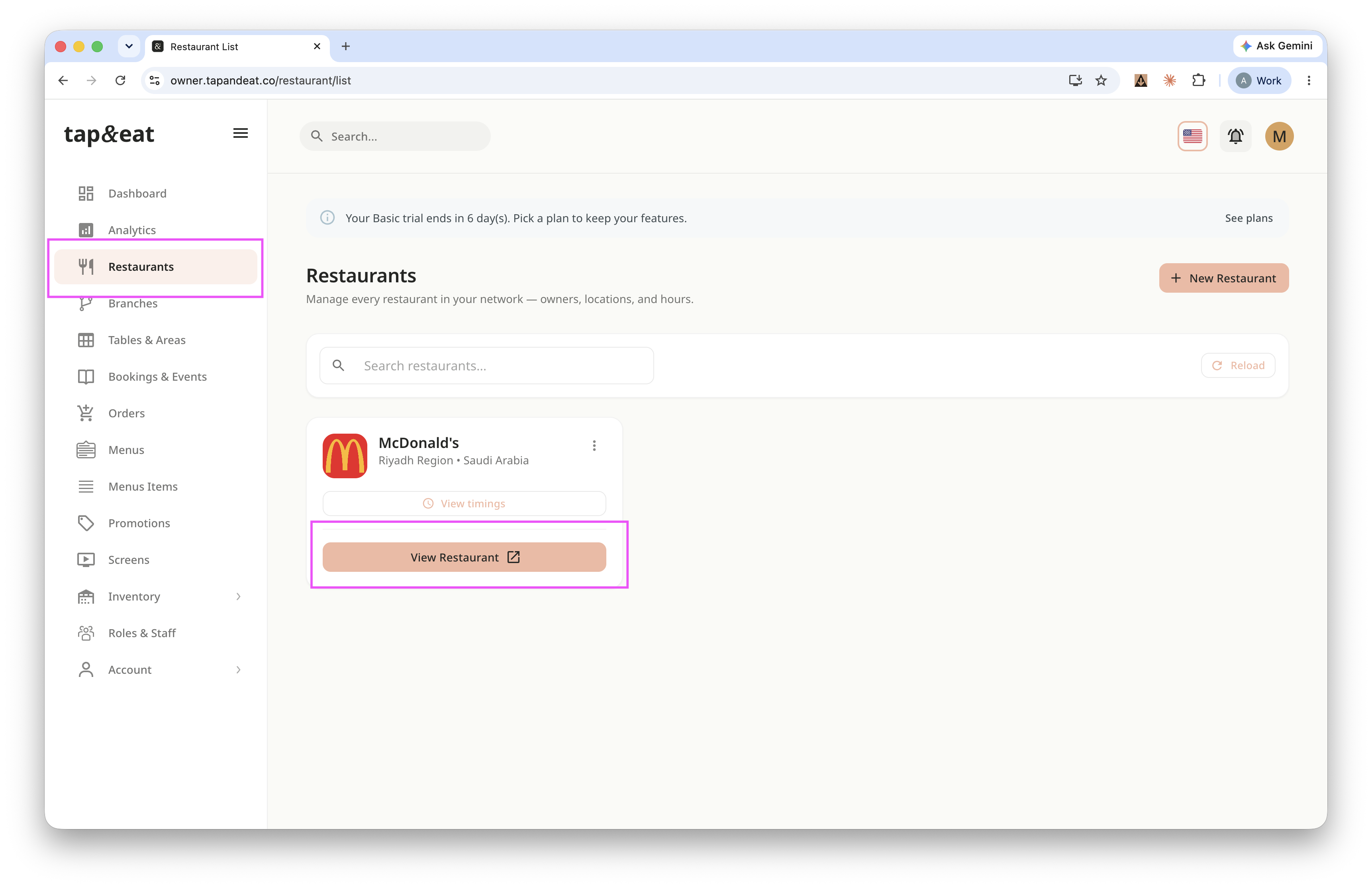Viewport: 1372px width, 888px height.
Task: Click the Orders cart icon
Action: [86, 413]
